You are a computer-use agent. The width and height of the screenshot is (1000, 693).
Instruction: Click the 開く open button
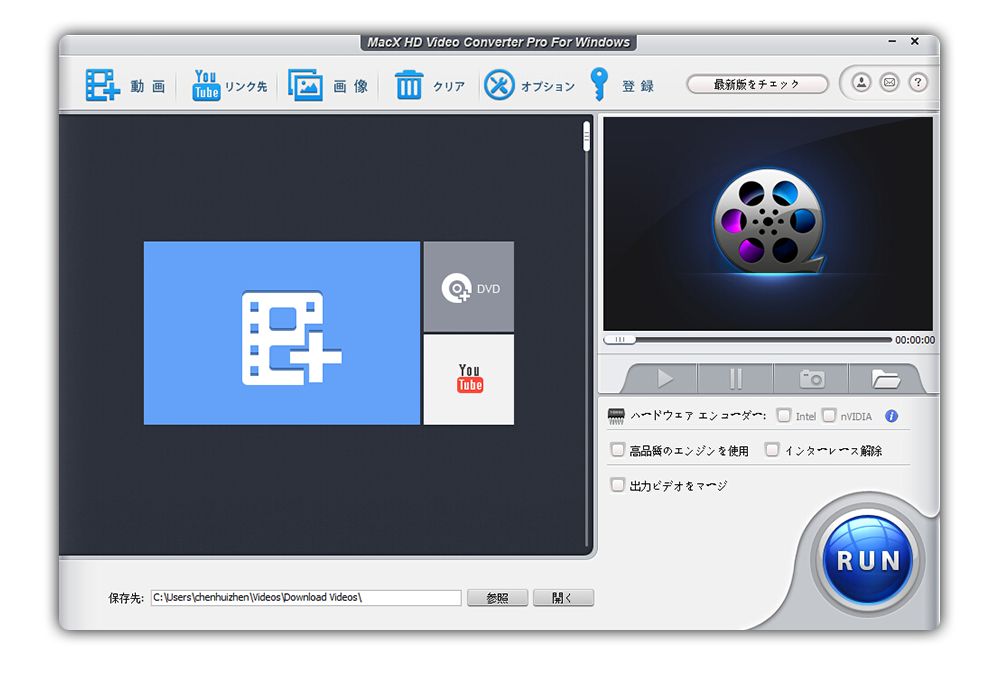[563, 598]
